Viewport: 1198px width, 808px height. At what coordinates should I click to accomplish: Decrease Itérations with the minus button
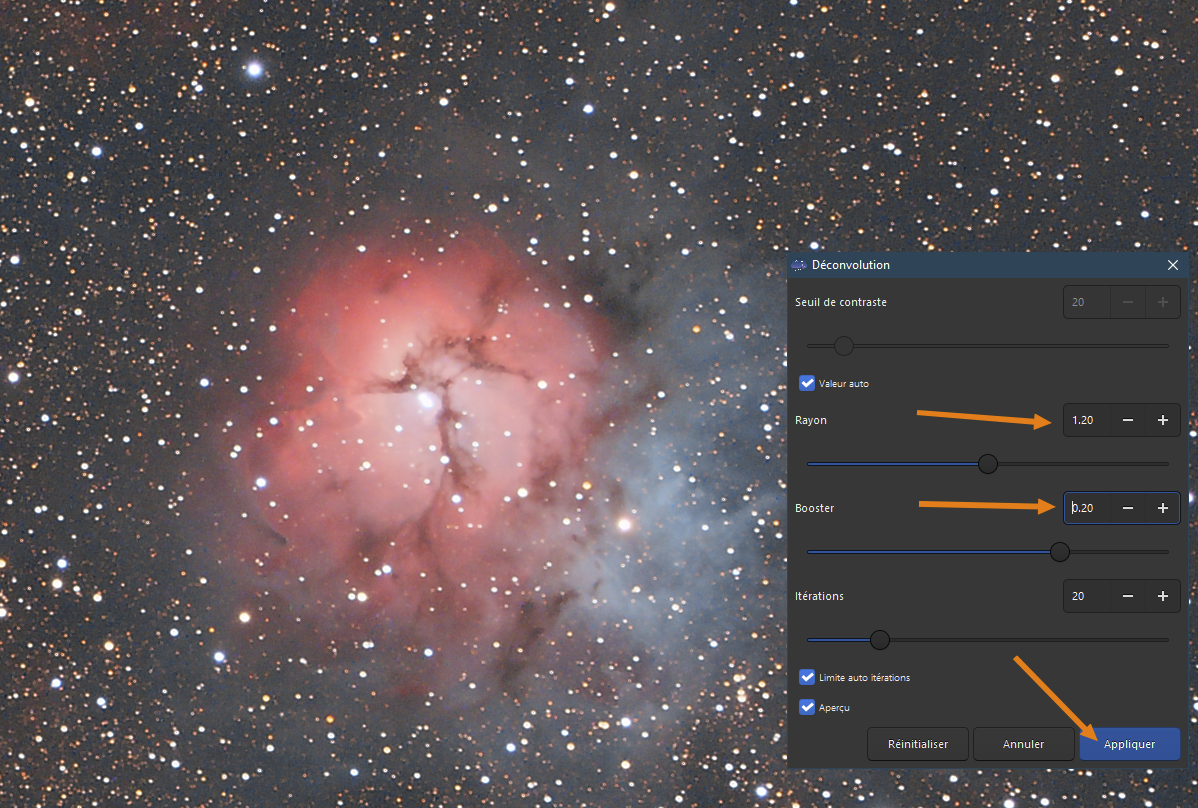click(1128, 596)
